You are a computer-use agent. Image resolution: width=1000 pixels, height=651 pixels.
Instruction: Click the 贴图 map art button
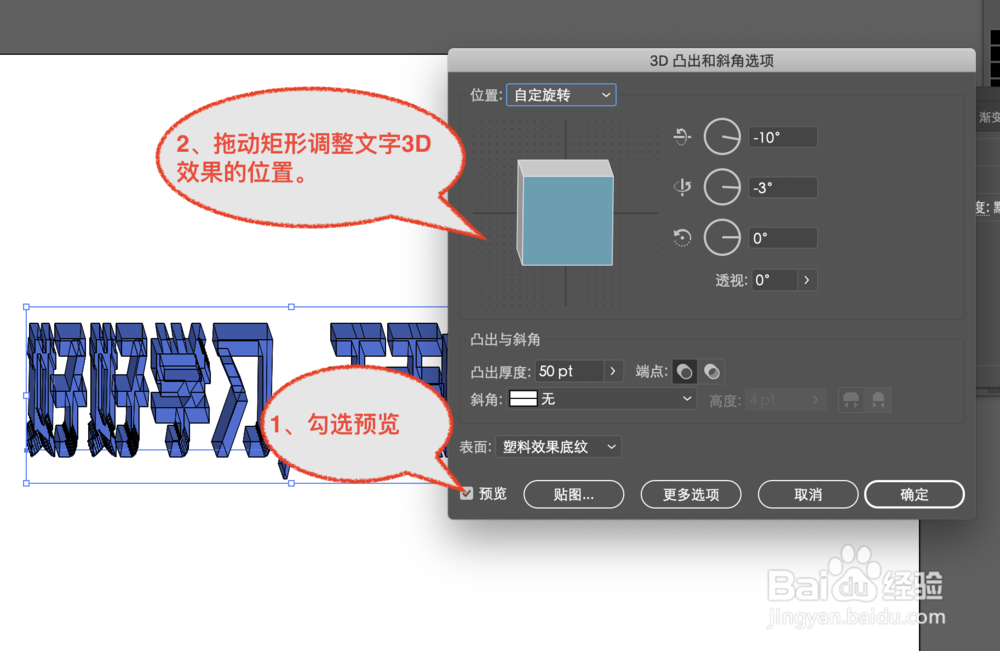click(573, 494)
